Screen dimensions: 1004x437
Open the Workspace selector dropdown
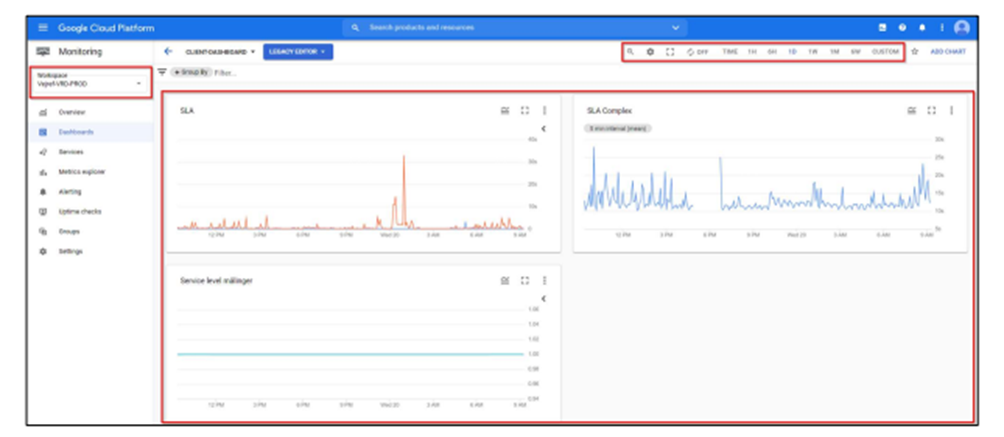coord(90,81)
